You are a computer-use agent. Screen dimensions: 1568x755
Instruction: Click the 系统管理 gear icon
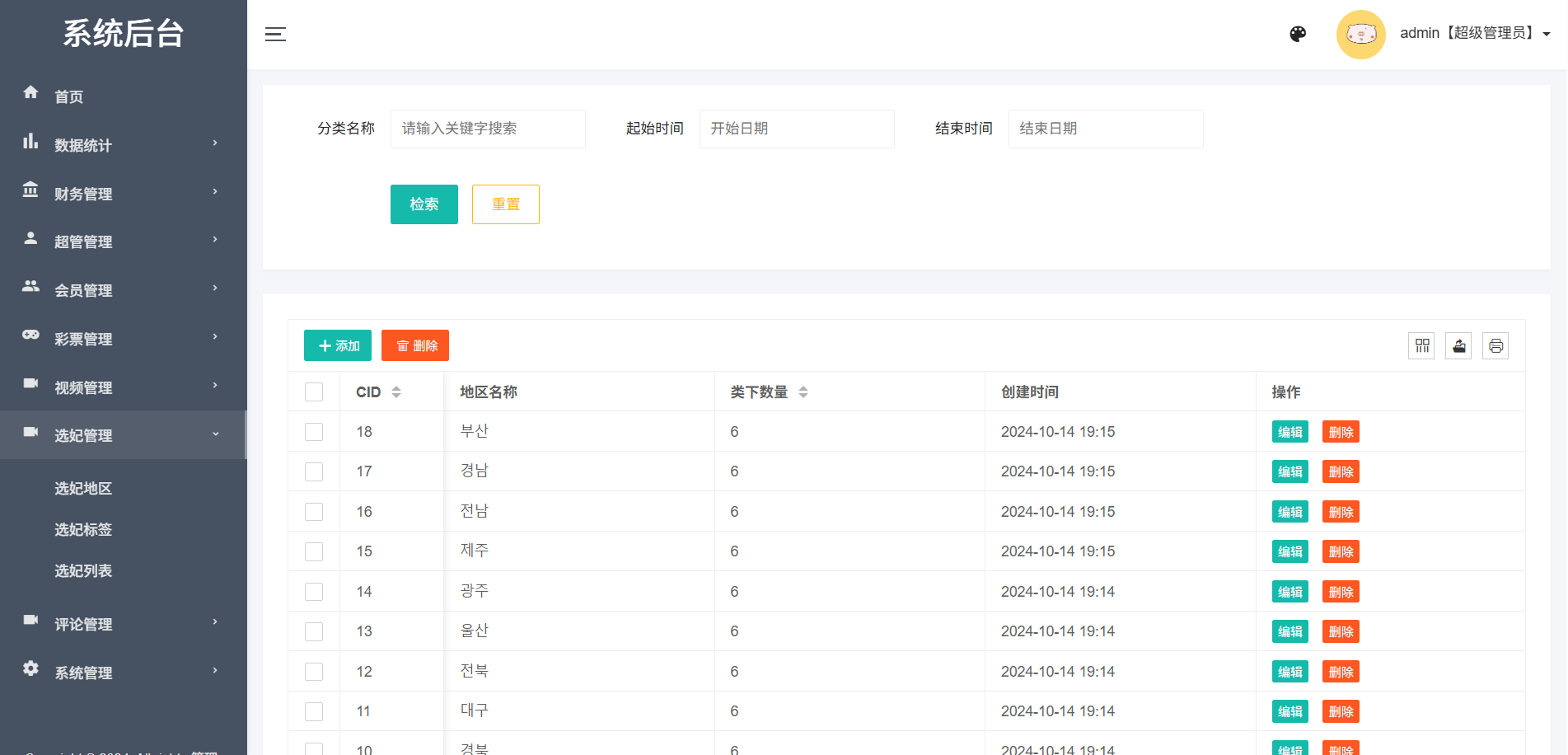click(31, 668)
